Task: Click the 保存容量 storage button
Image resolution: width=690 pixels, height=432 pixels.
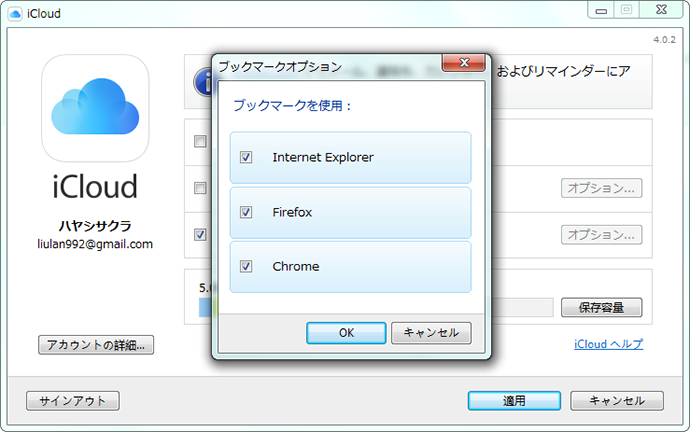Action: (602, 308)
